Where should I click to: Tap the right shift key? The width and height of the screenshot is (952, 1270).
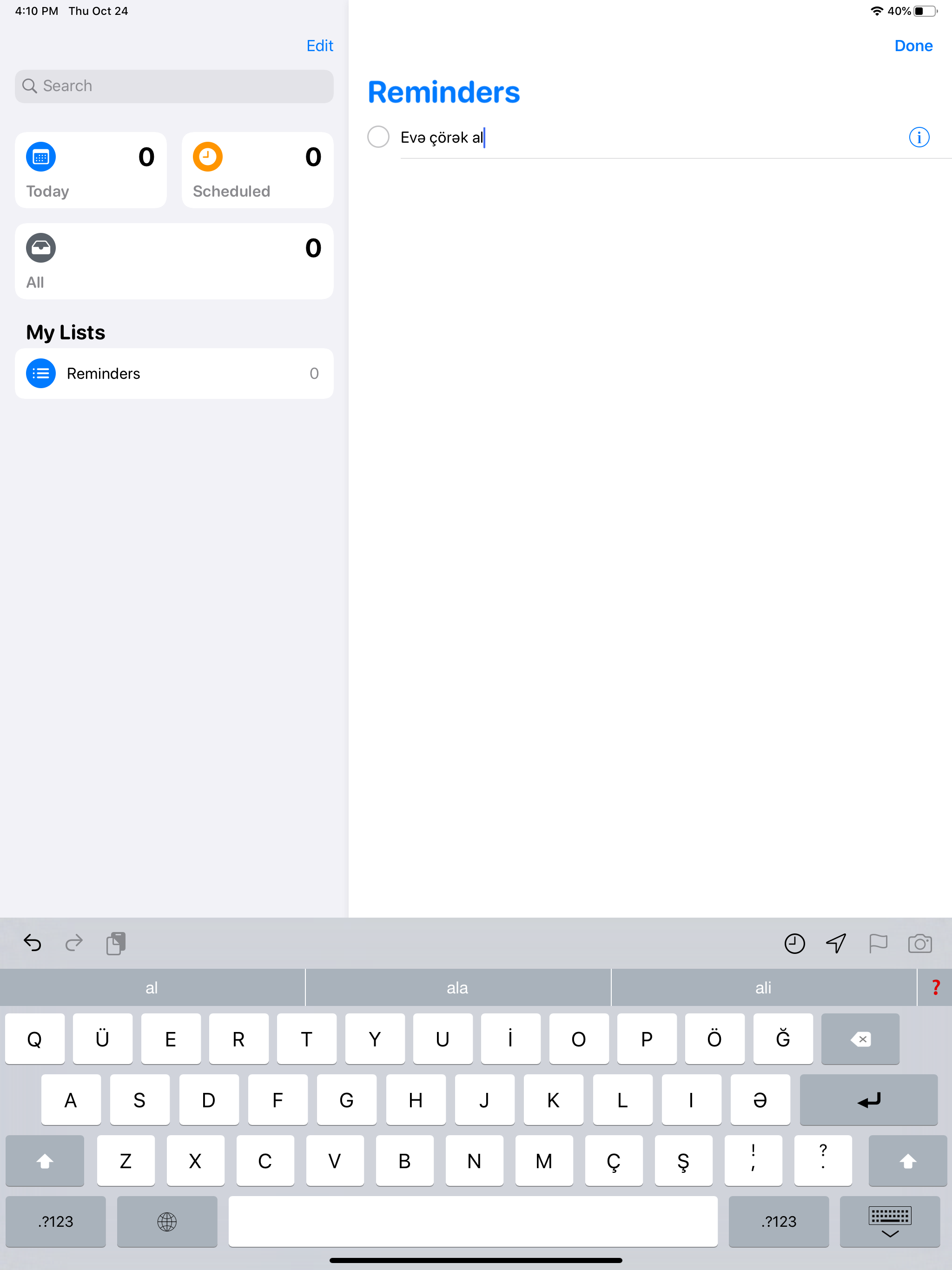point(907,1160)
